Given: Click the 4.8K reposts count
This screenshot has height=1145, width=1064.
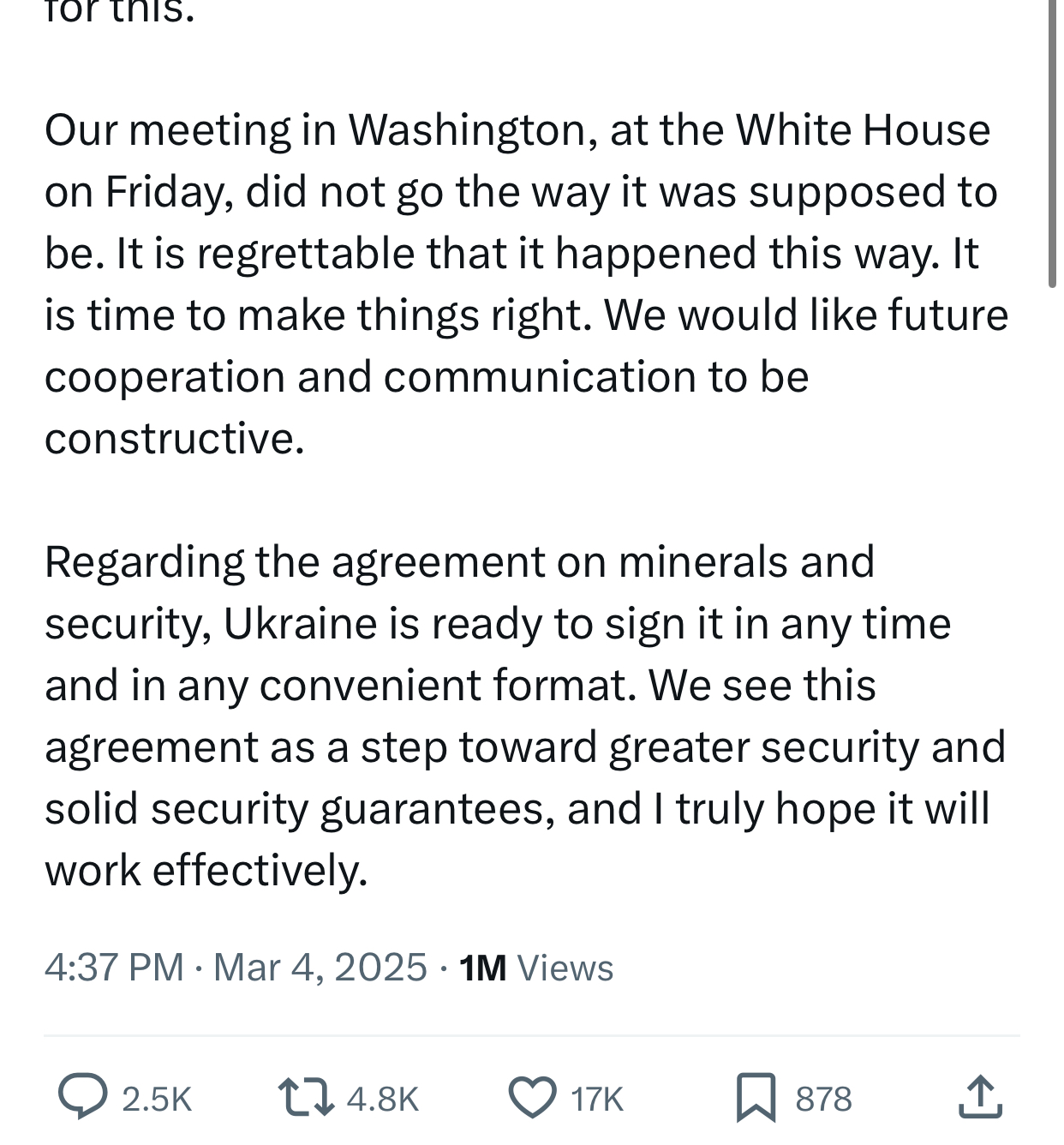Looking at the screenshot, I should coord(383,1099).
